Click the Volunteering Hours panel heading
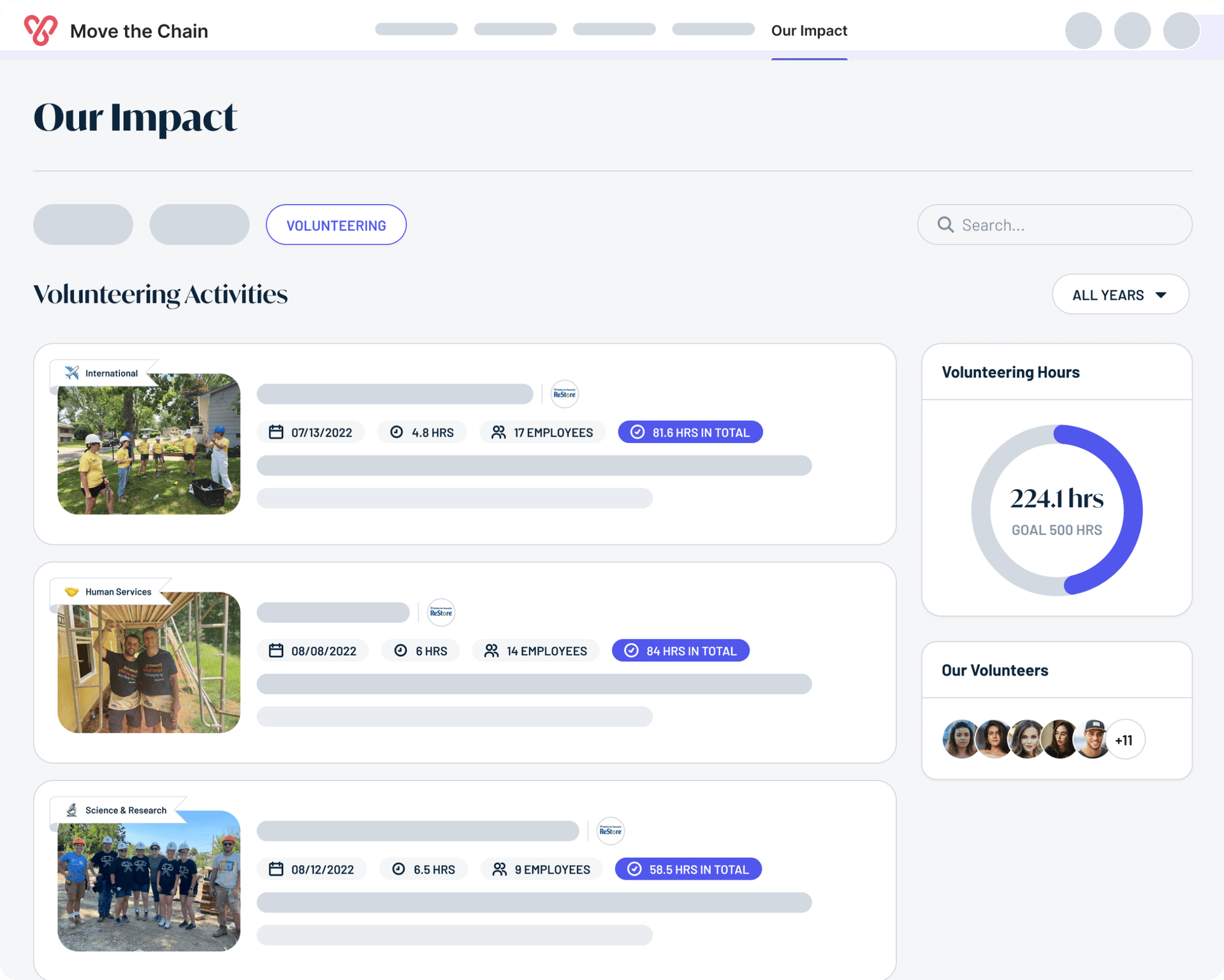The image size is (1224, 980). pyautogui.click(x=1010, y=372)
